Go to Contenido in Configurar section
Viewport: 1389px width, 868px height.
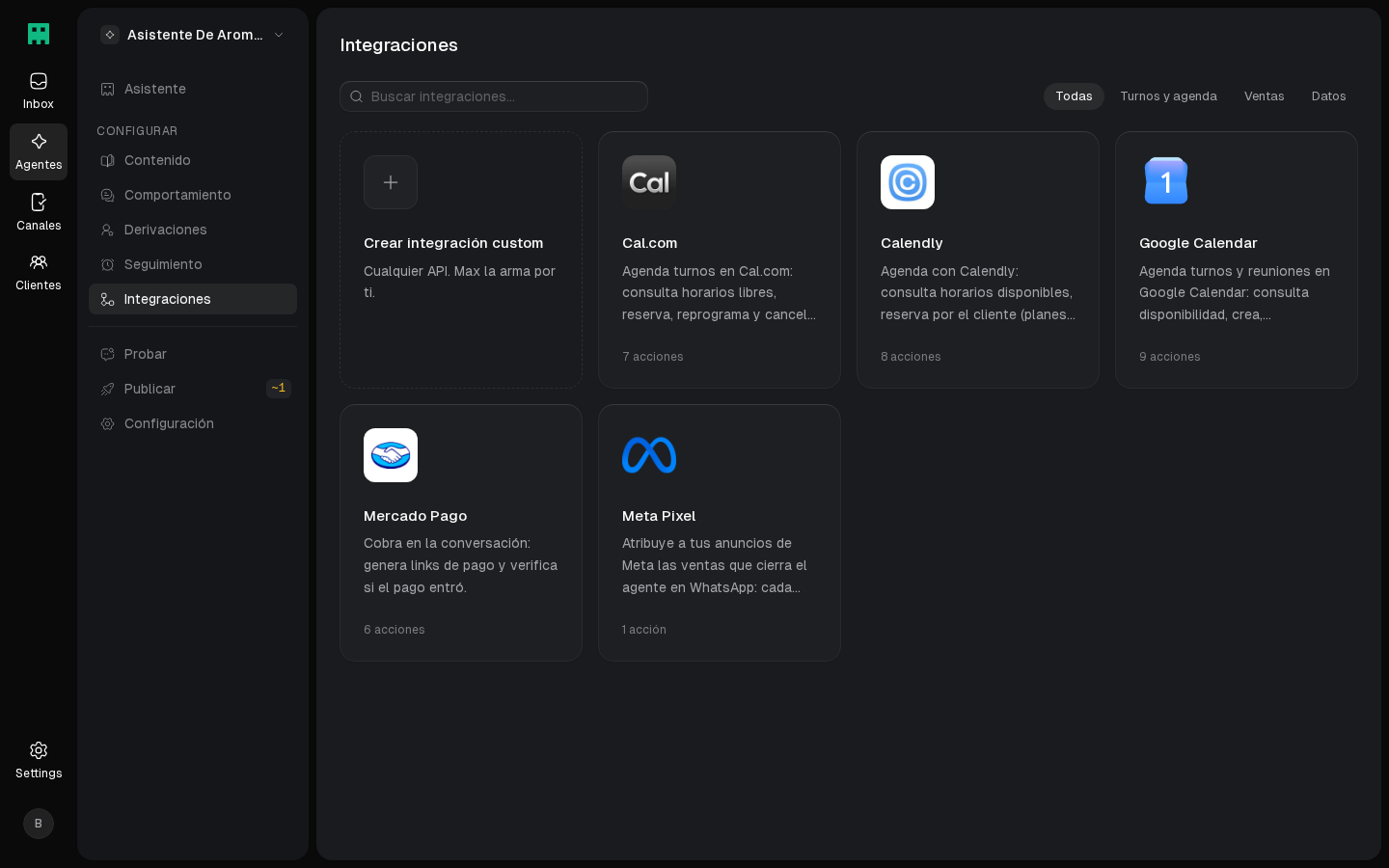click(x=193, y=160)
